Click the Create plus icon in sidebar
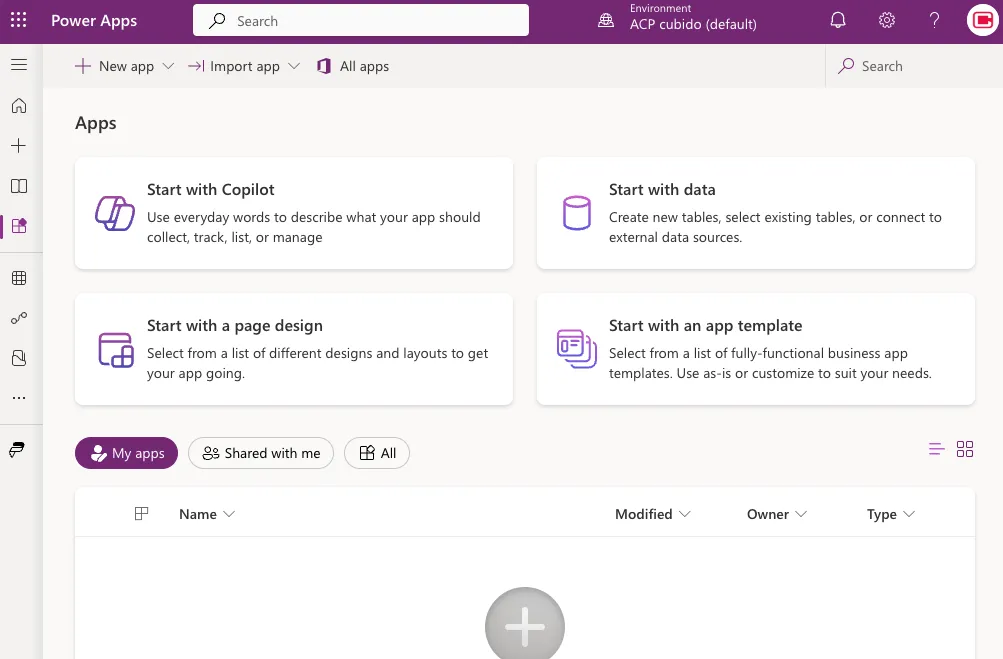Screen dimensions: 1003x659 click(19, 145)
